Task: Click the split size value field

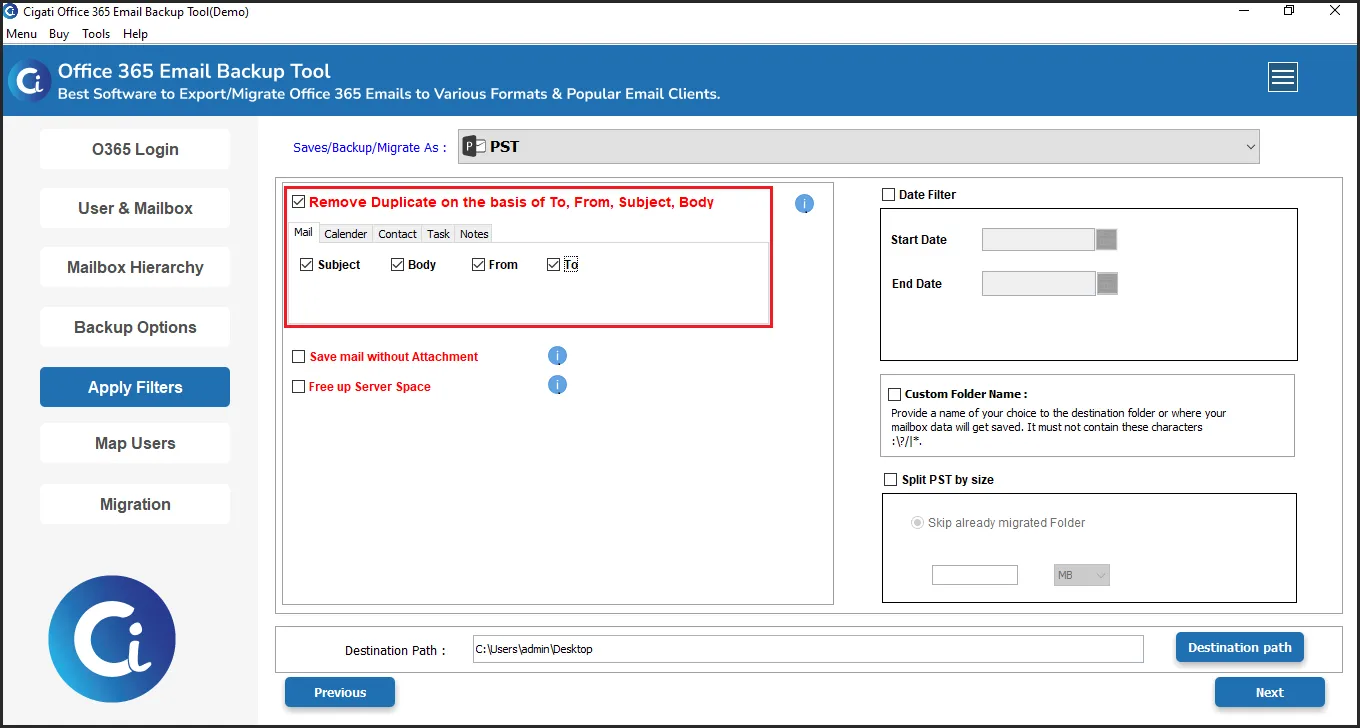Action: (975, 575)
